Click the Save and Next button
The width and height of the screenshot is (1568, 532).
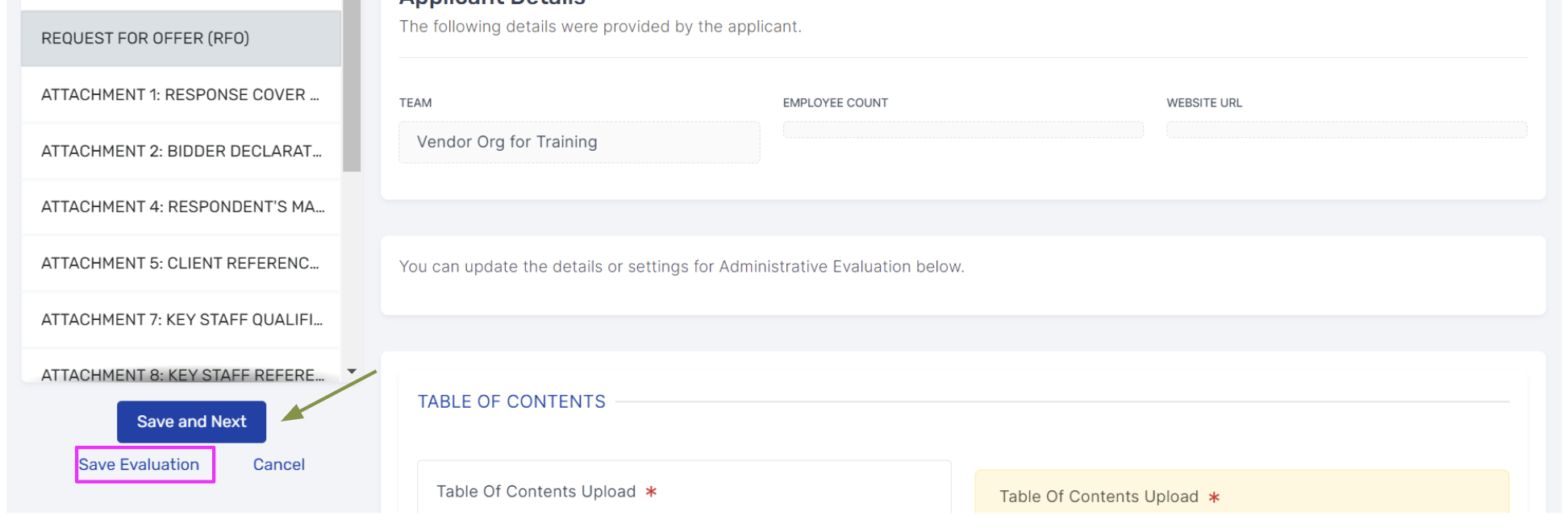click(191, 422)
